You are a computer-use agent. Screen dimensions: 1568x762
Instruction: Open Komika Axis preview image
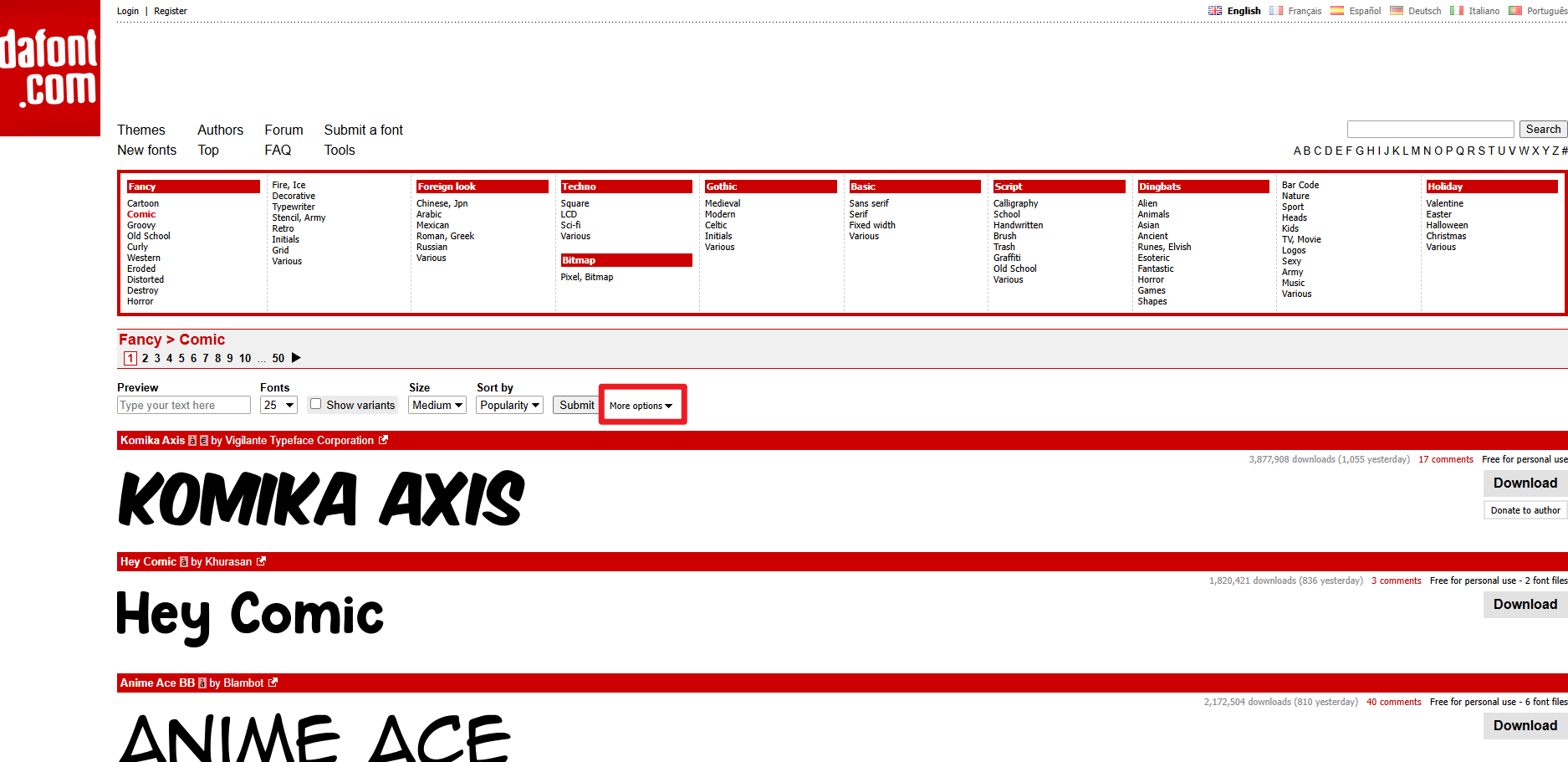pos(322,498)
